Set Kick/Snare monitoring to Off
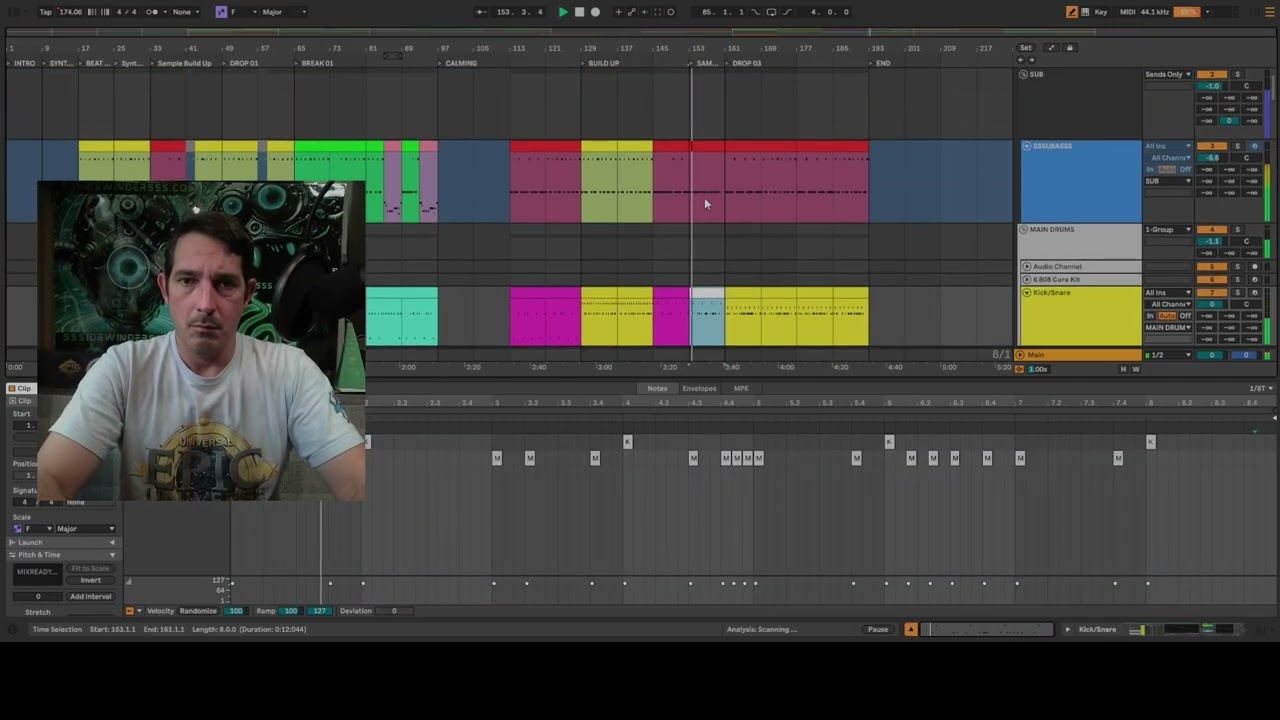This screenshot has height=720, width=1280. (1186, 316)
